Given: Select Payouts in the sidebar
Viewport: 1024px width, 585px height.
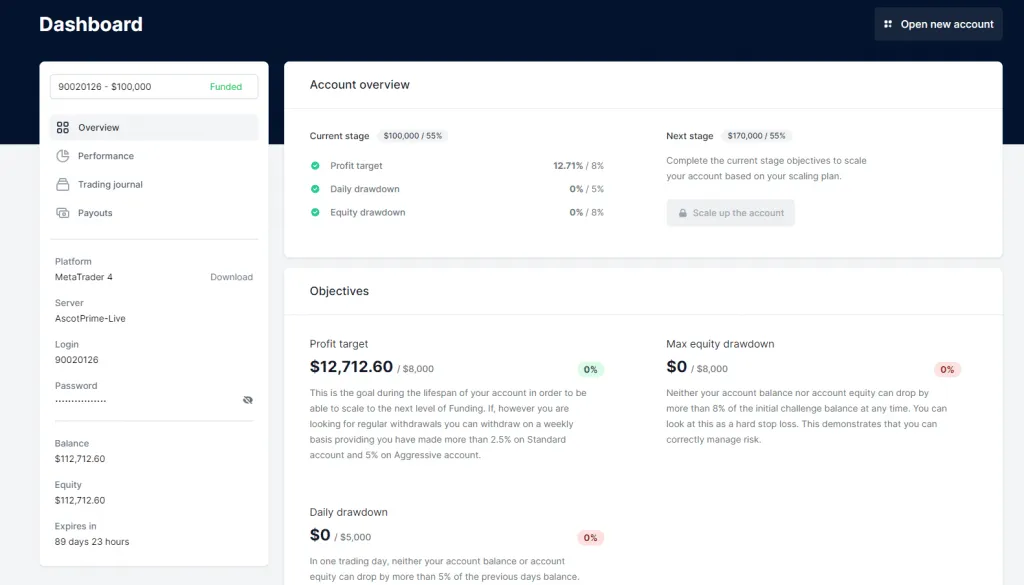Looking at the screenshot, I should coord(95,213).
